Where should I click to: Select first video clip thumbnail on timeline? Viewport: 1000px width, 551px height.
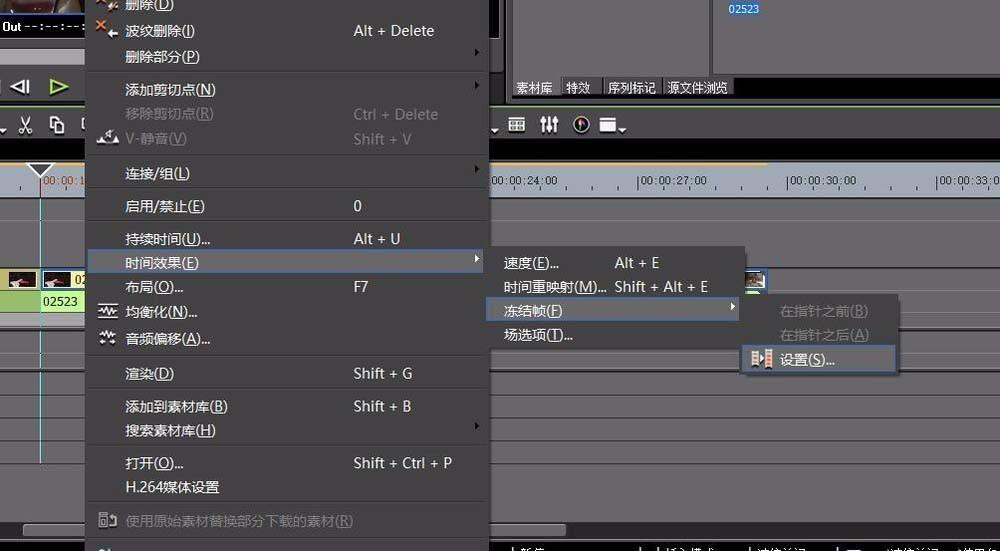click(x=22, y=279)
